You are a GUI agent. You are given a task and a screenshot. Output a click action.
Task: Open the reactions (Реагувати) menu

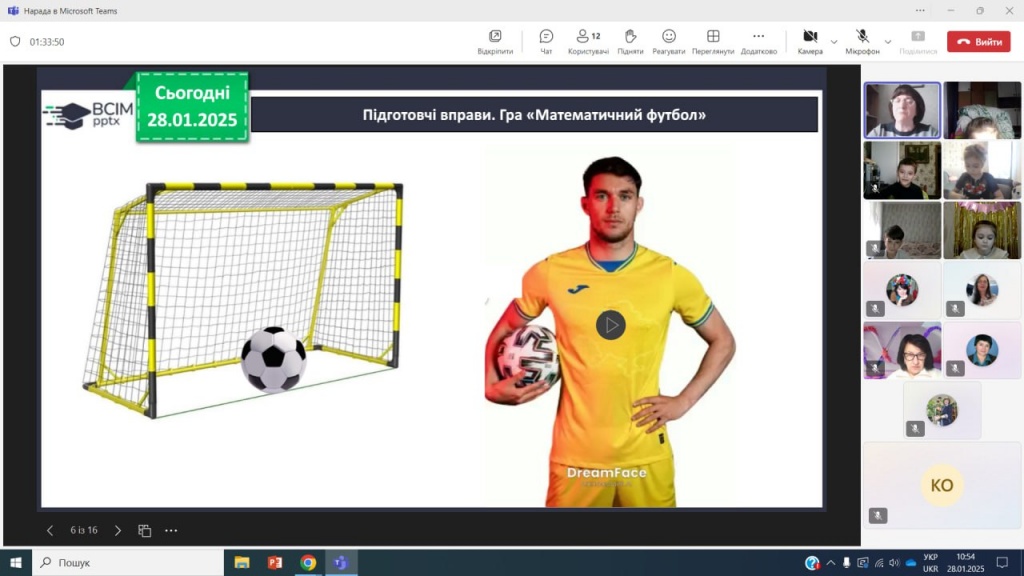coord(669,41)
